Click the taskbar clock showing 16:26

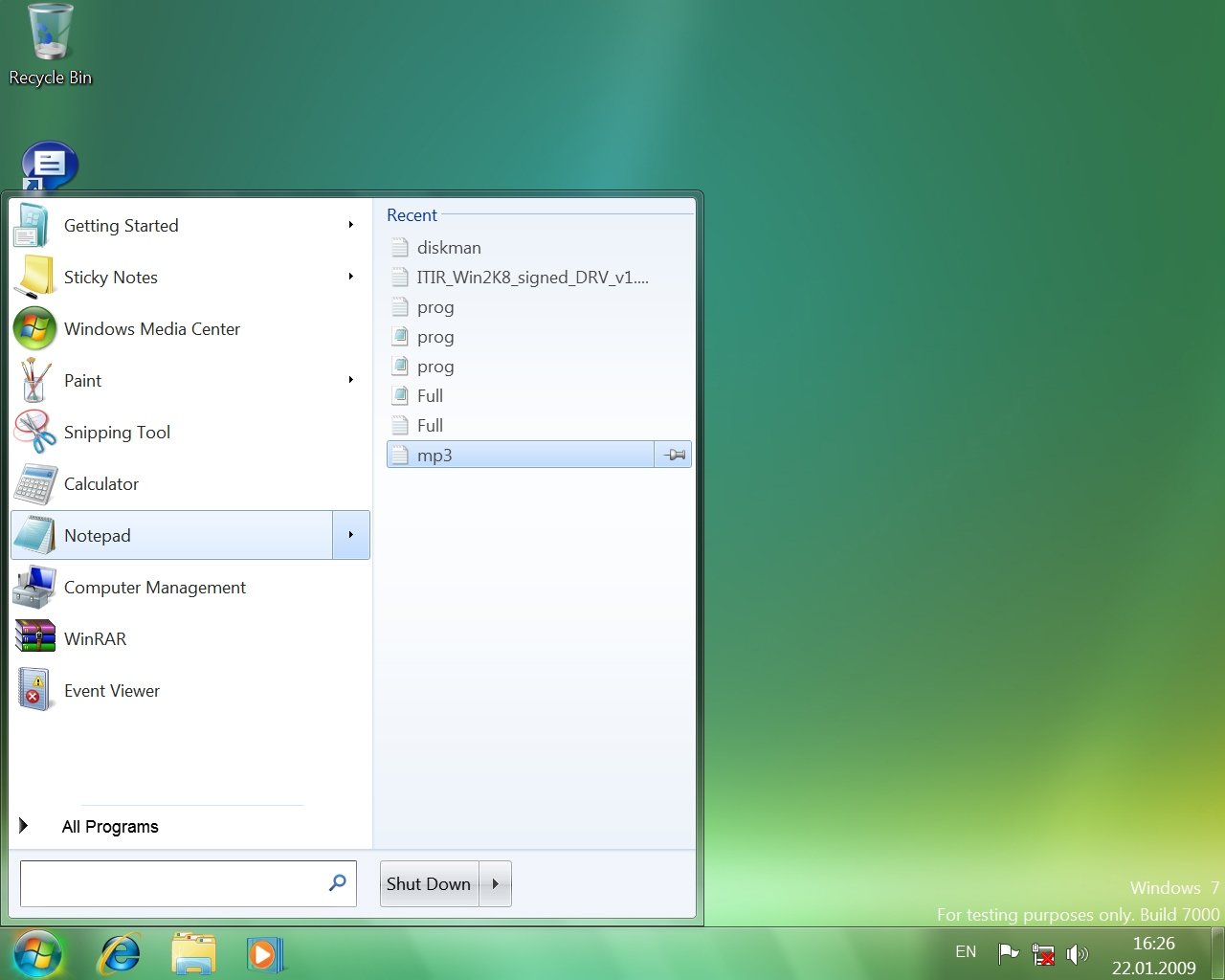[x=1153, y=955]
